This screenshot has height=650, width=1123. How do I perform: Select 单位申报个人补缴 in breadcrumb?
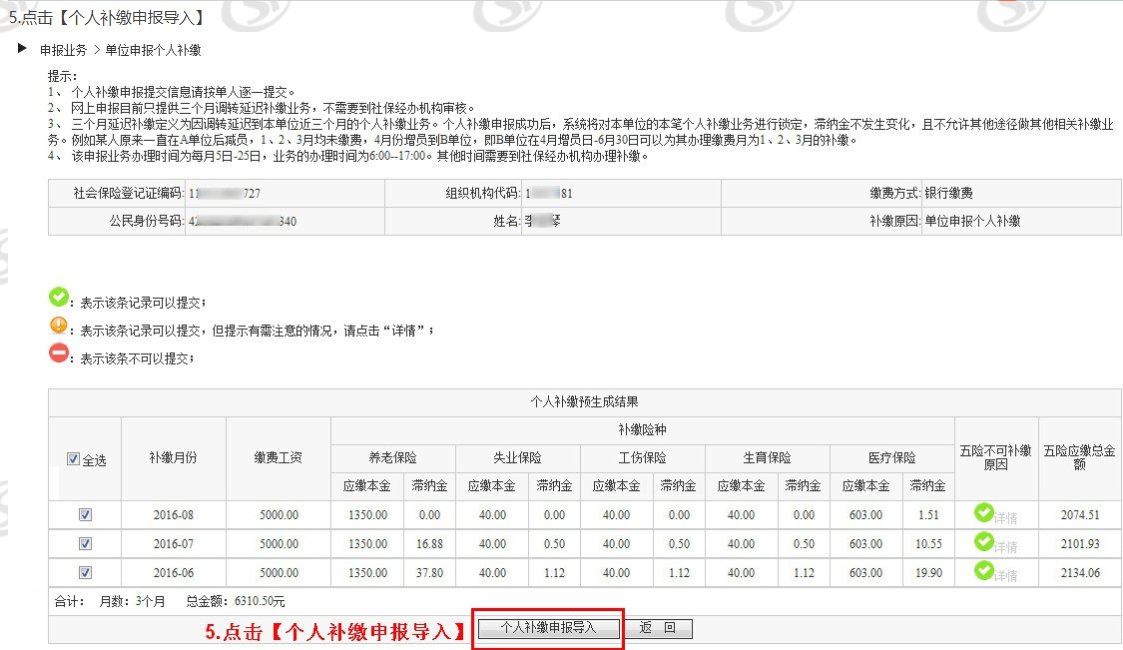point(153,50)
